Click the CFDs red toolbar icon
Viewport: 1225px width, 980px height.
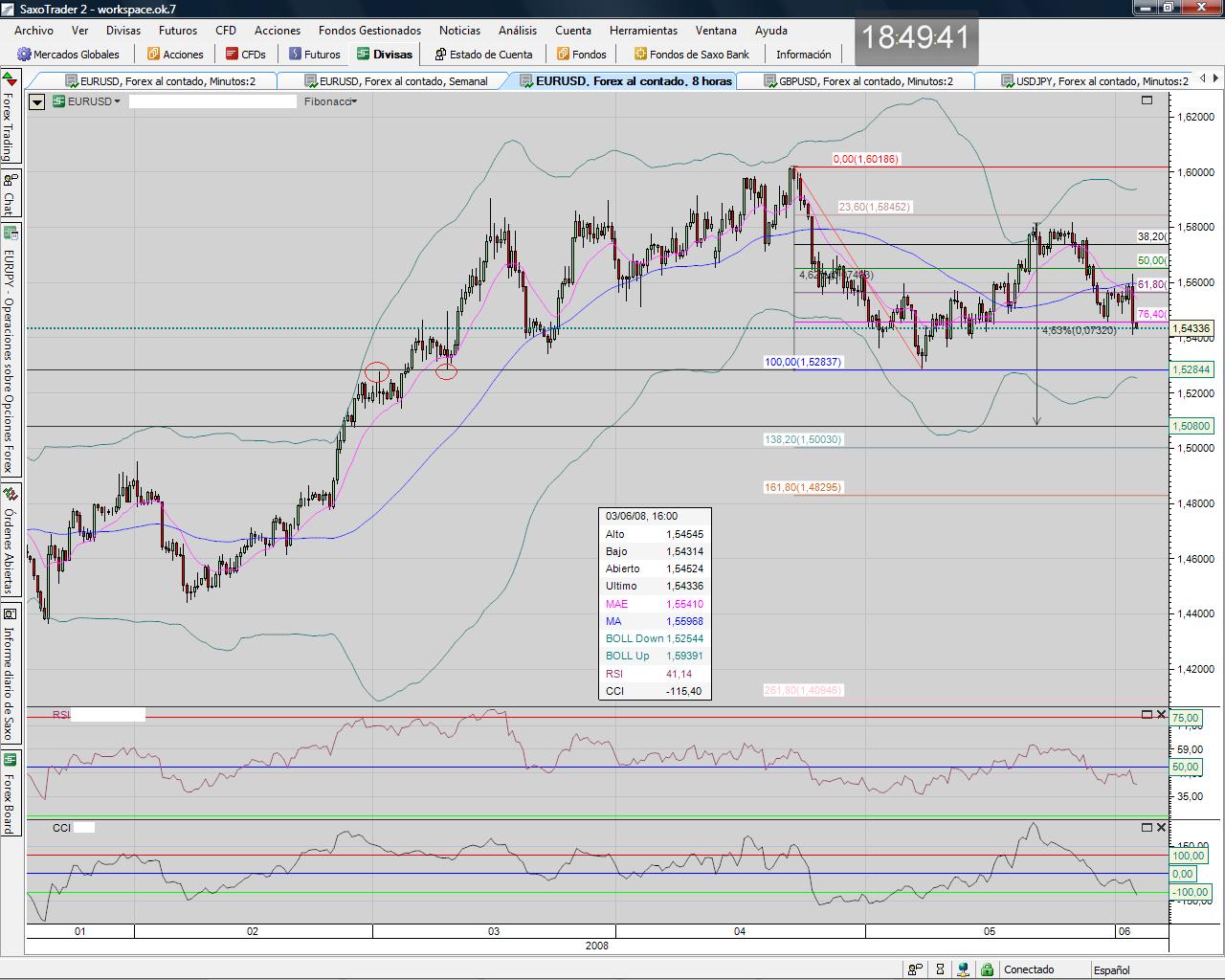pos(232,55)
